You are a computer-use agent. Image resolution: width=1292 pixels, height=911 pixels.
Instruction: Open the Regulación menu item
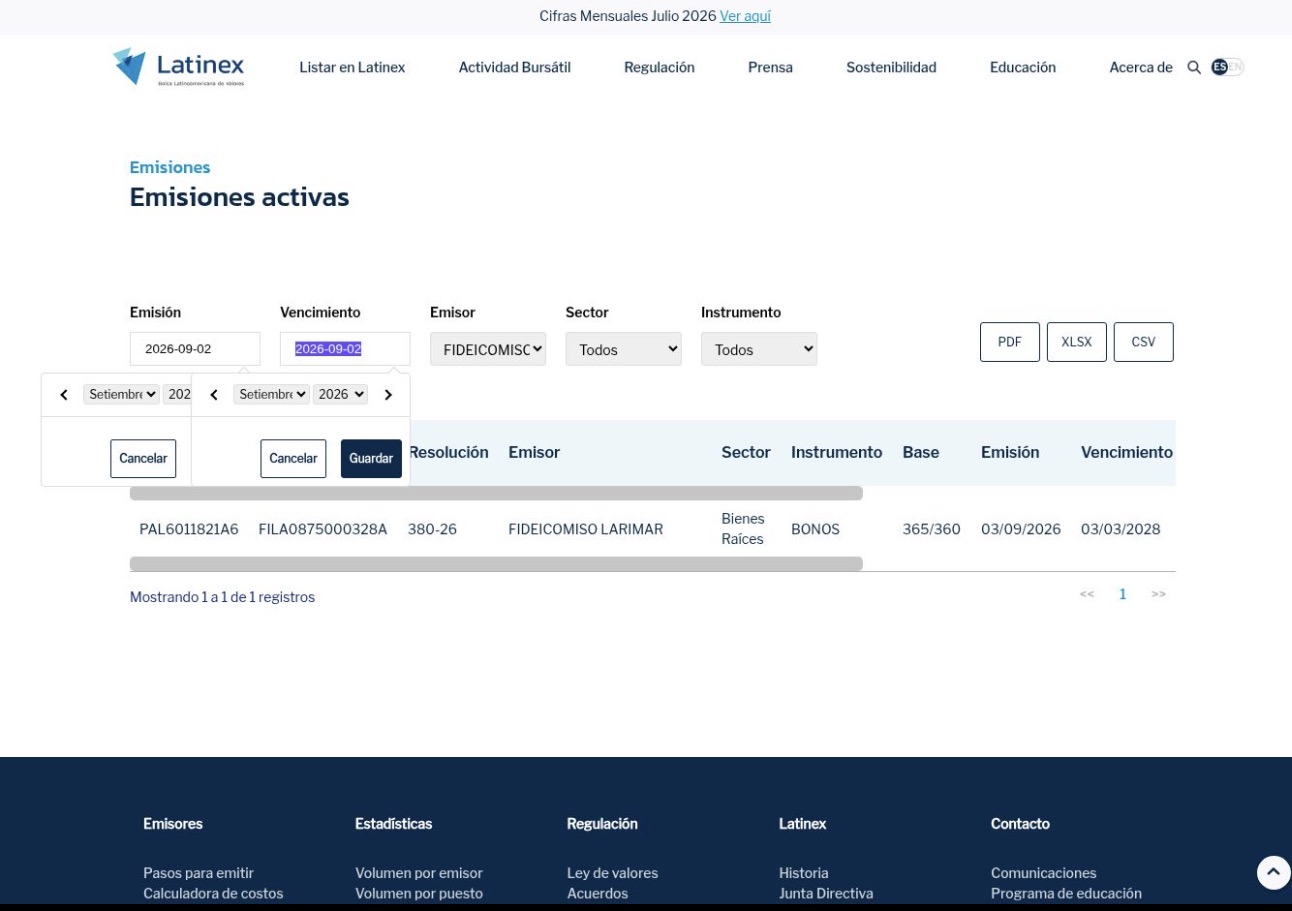point(659,67)
